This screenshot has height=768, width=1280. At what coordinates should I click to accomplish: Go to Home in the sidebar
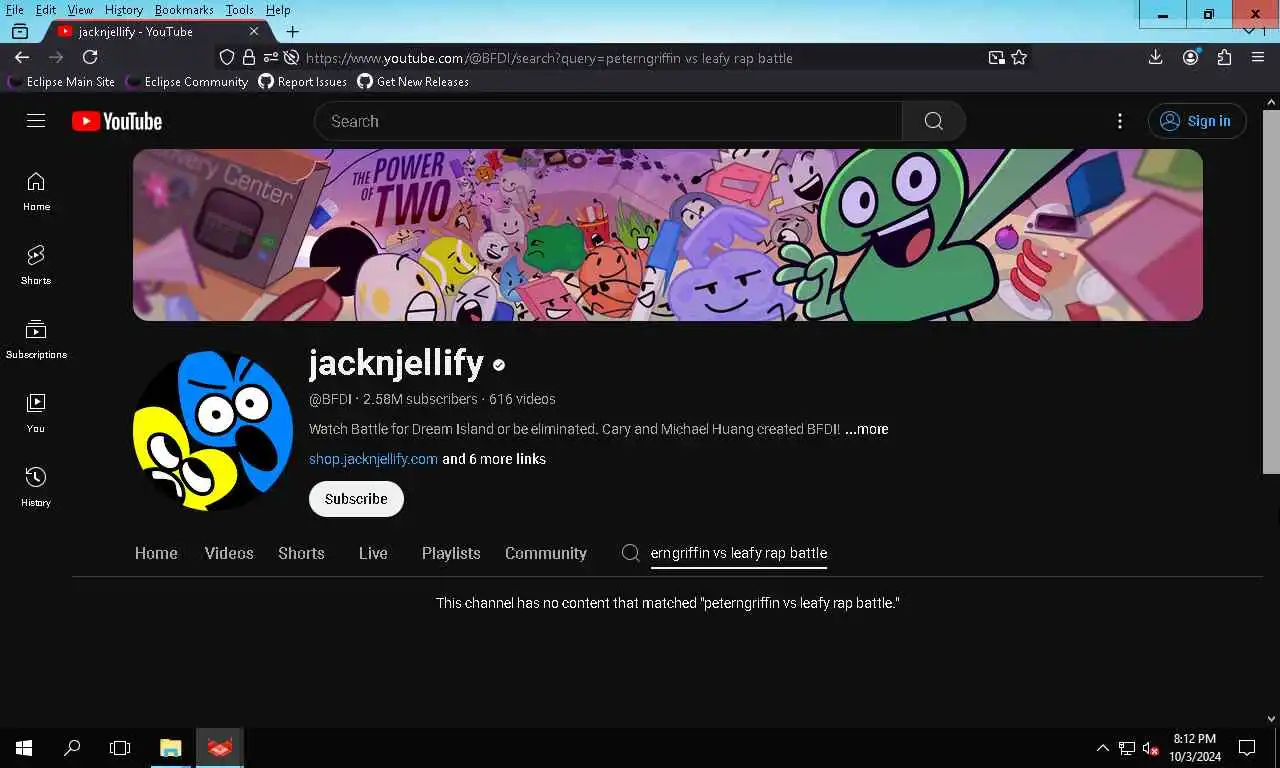36,191
